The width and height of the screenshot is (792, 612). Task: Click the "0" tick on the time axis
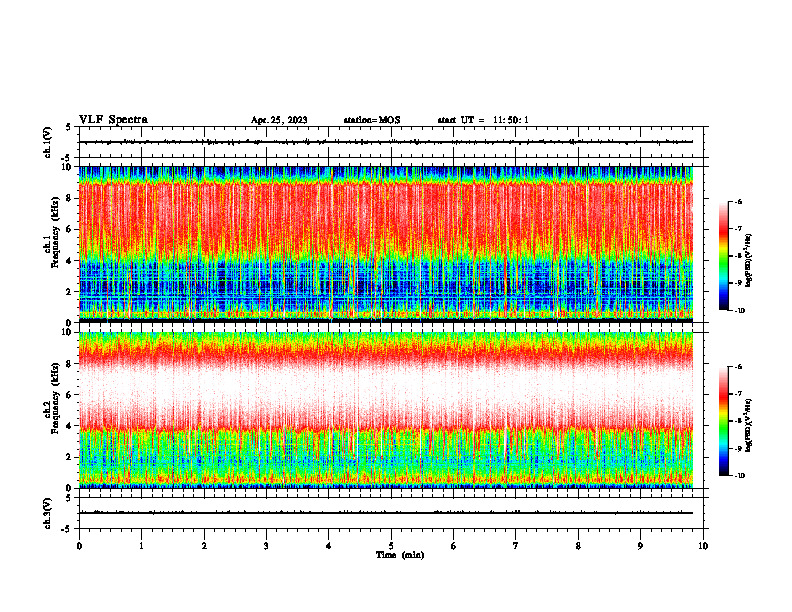79,546
